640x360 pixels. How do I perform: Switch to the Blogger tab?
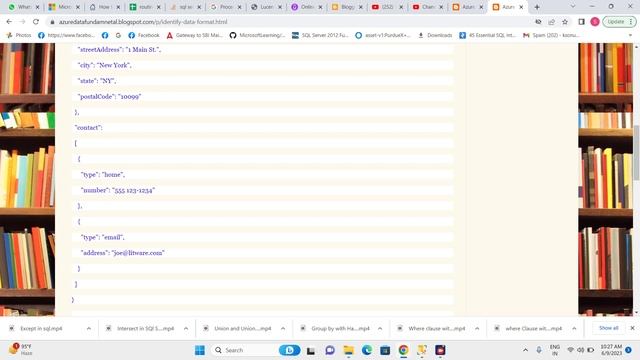[347, 7]
